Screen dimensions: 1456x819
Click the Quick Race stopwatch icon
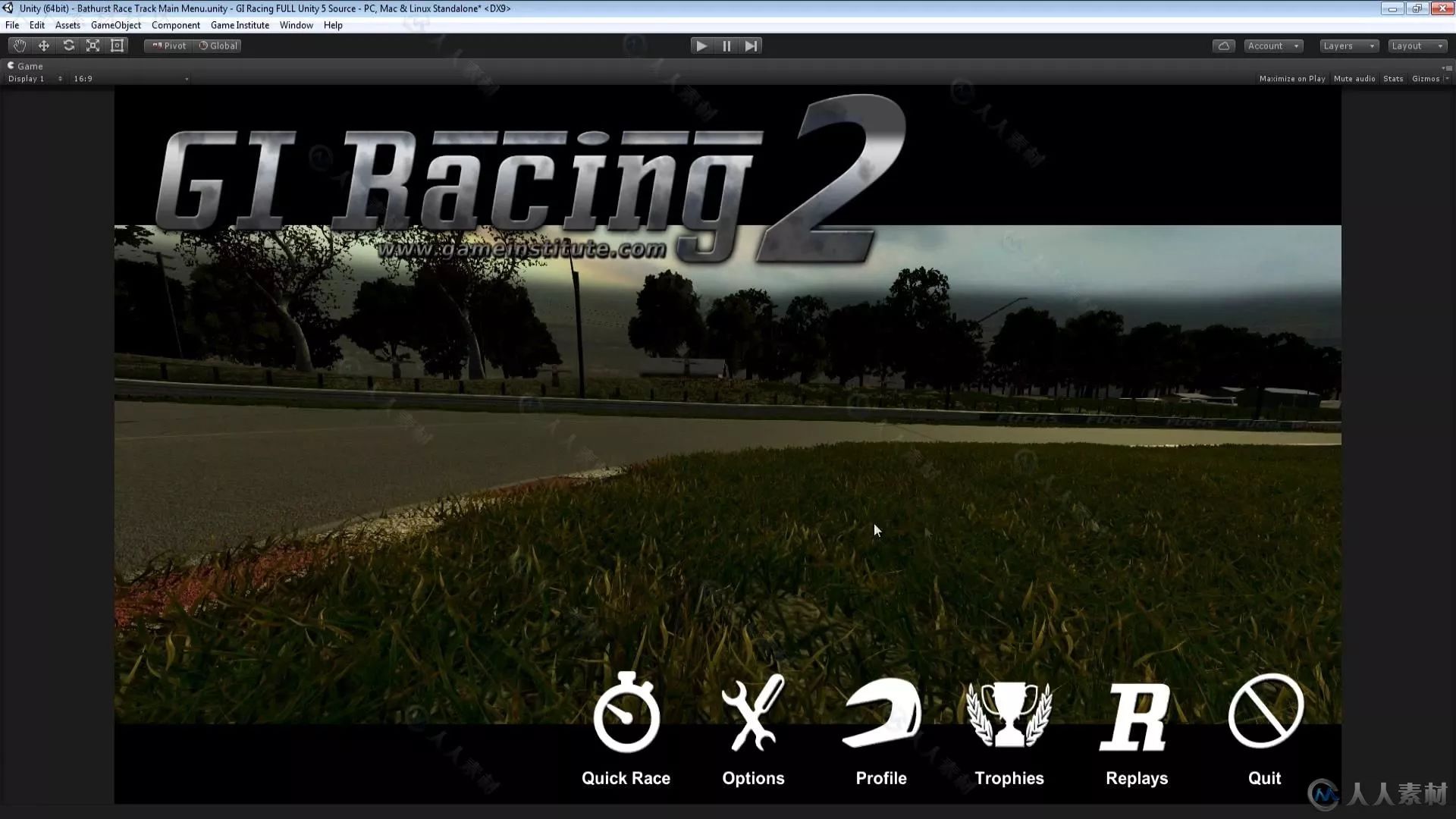(x=626, y=712)
